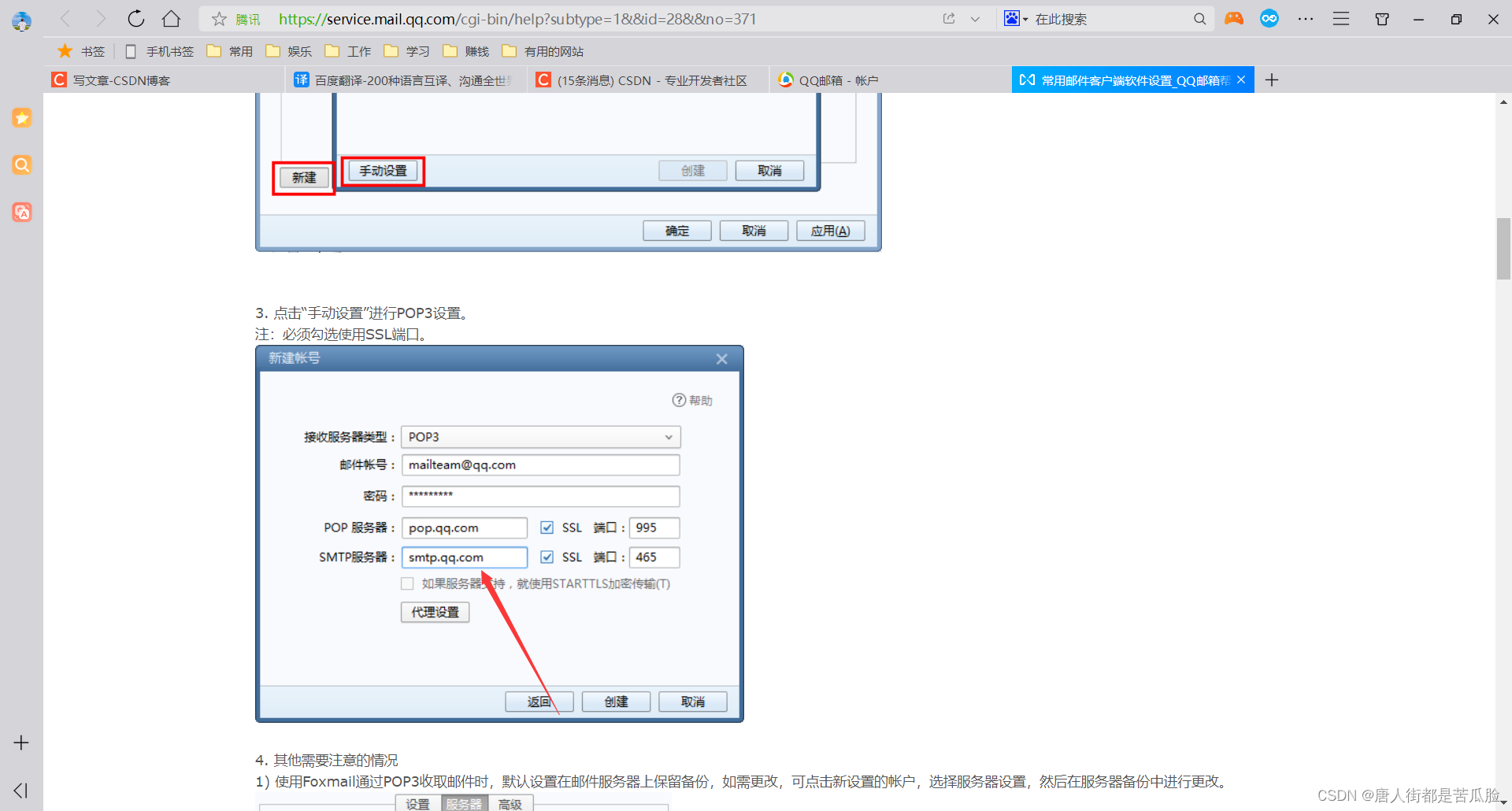Open the blue infinity extension icon

tap(1269, 19)
